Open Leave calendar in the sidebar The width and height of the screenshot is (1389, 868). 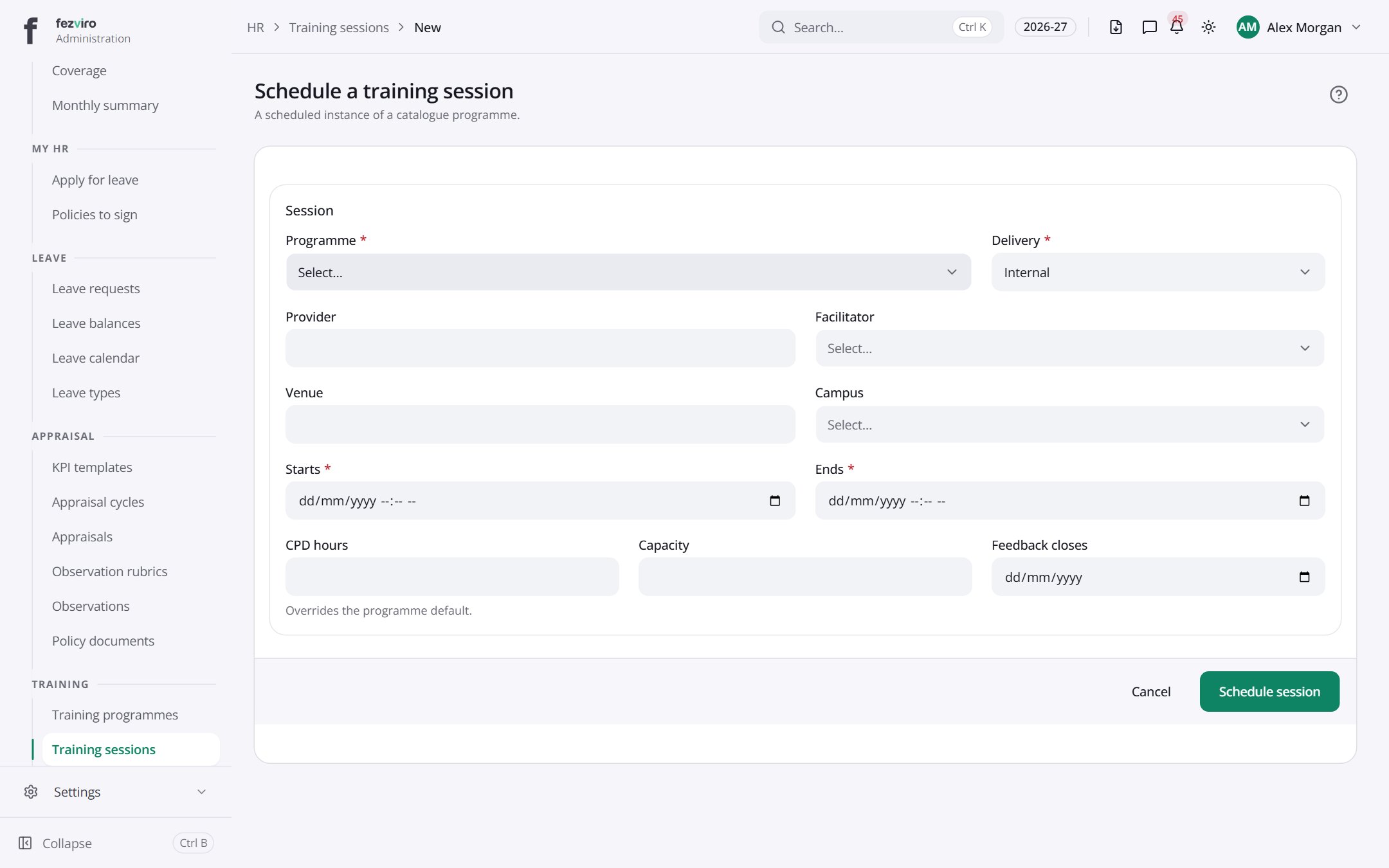tap(96, 358)
